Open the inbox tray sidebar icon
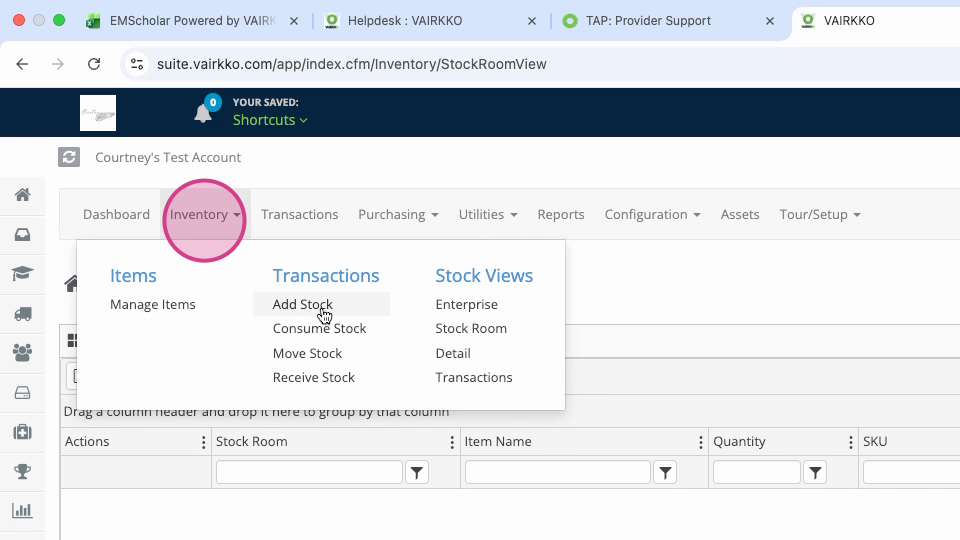Image resolution: width=960 pixels, height=540 pixels. [x=23, y=234]
